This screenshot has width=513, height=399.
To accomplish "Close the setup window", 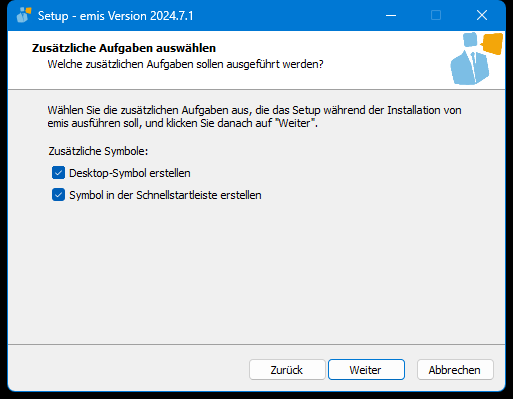I will pos(482,15).
